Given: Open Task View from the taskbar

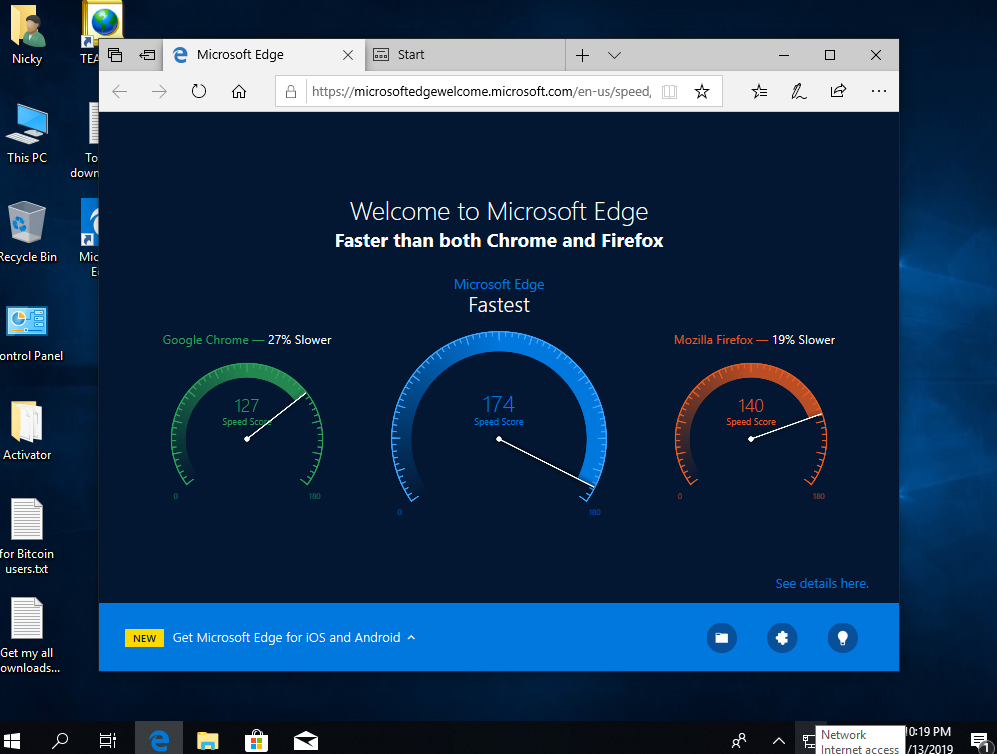Looking at the screenshot, I should (x=108, y=740).
